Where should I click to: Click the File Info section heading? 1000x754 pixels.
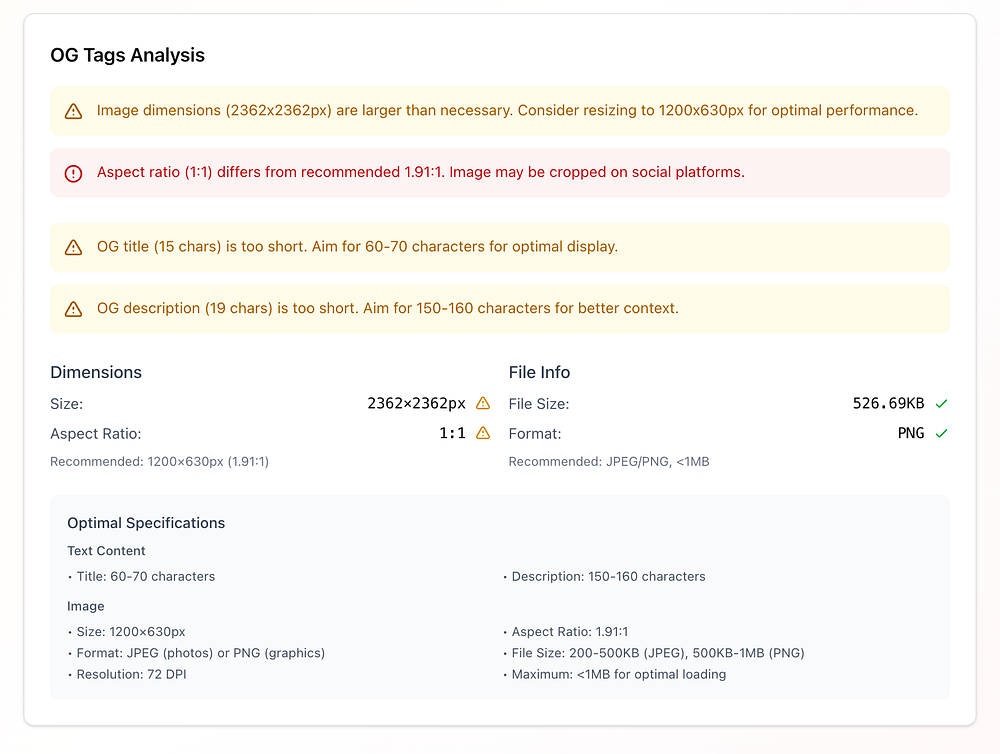539,372
